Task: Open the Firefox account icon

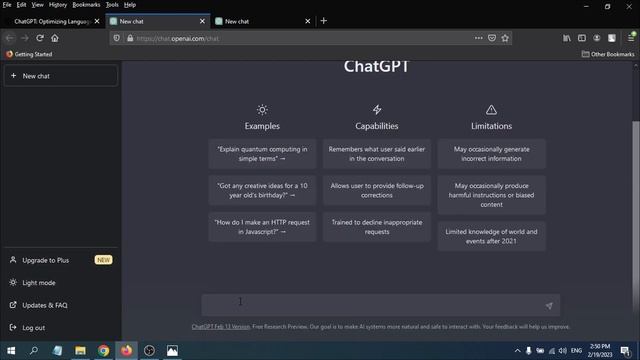Action: 597,38
